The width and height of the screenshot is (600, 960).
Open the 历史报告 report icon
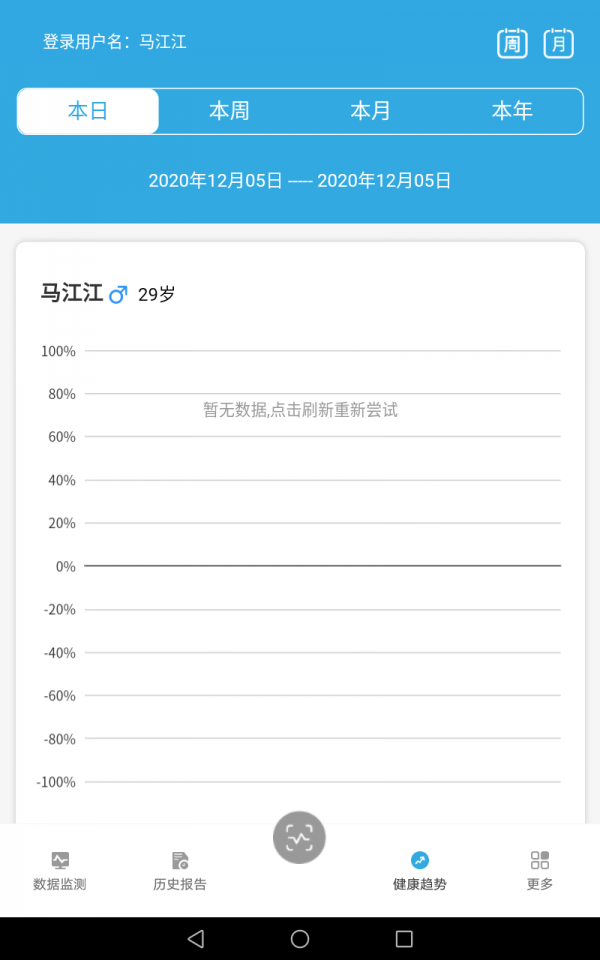pyautogui.click(x=180, y=860)
